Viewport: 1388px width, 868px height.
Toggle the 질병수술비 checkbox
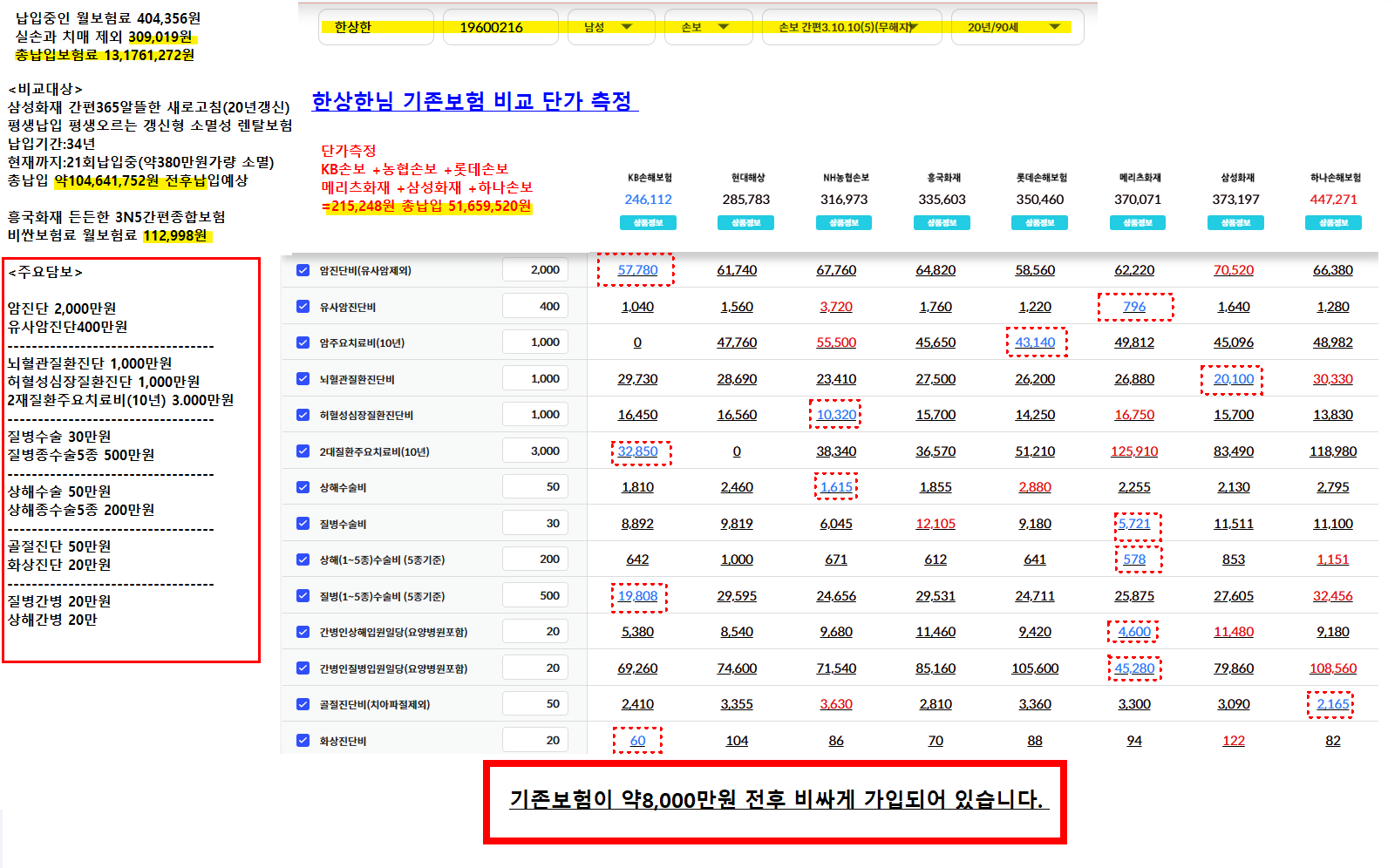click(303, 524)
